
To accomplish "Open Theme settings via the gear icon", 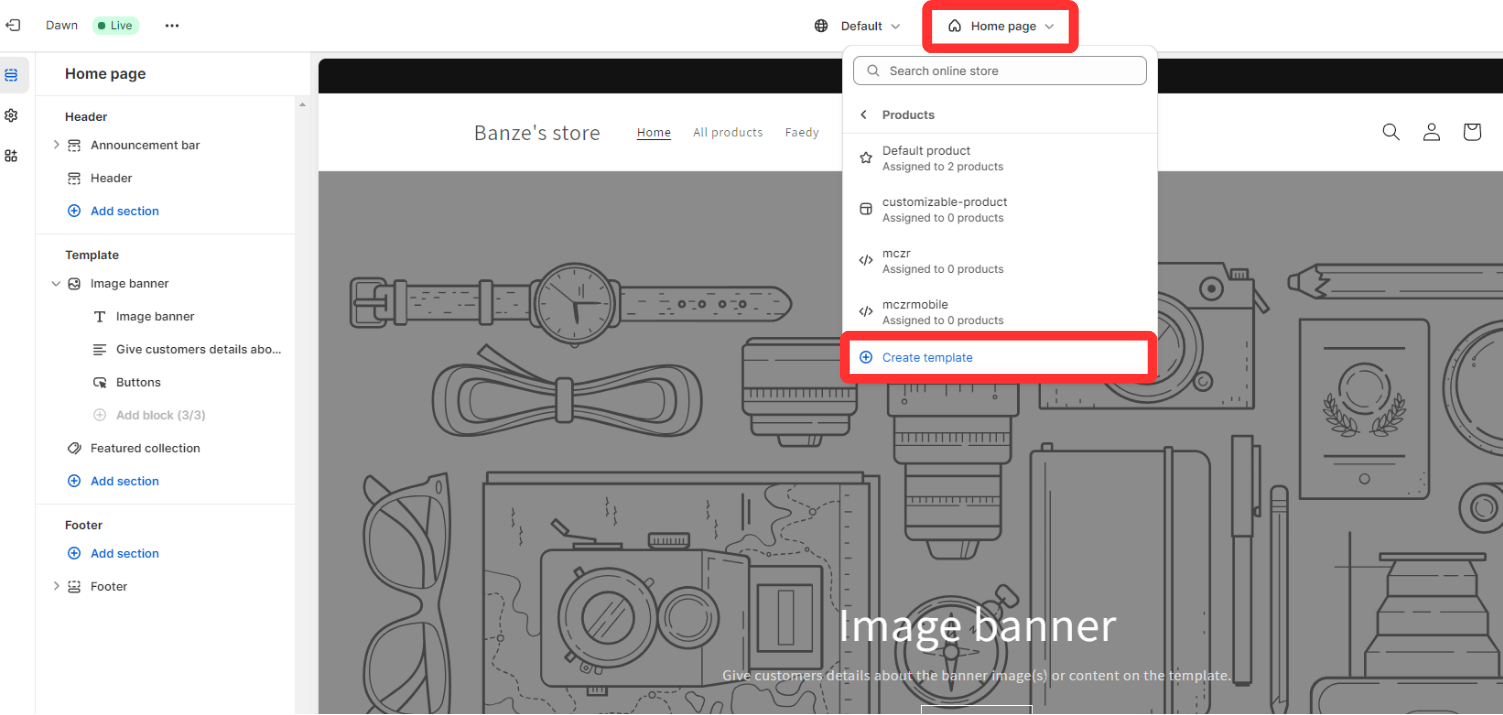I will tap(13, 115).
